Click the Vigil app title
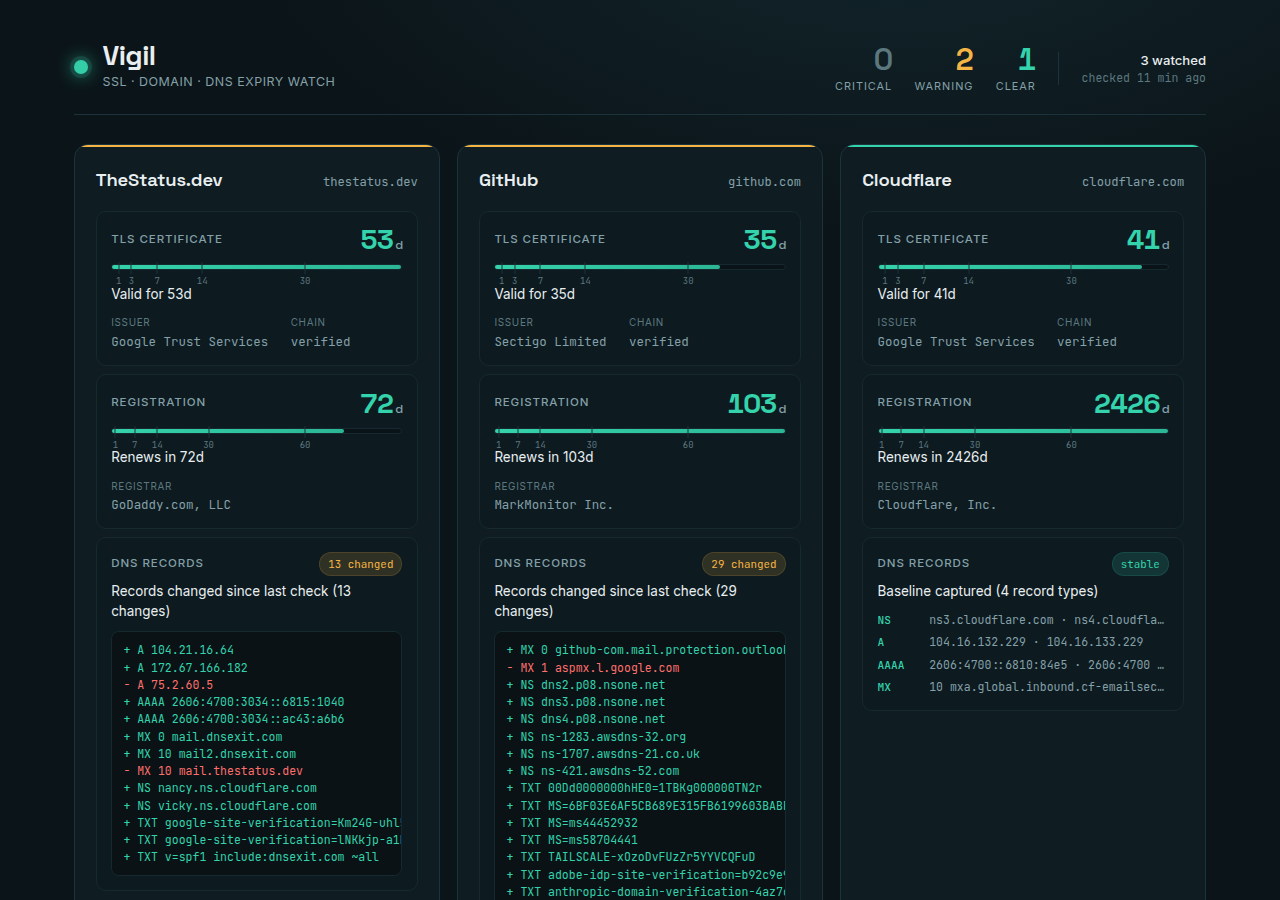 129,56
